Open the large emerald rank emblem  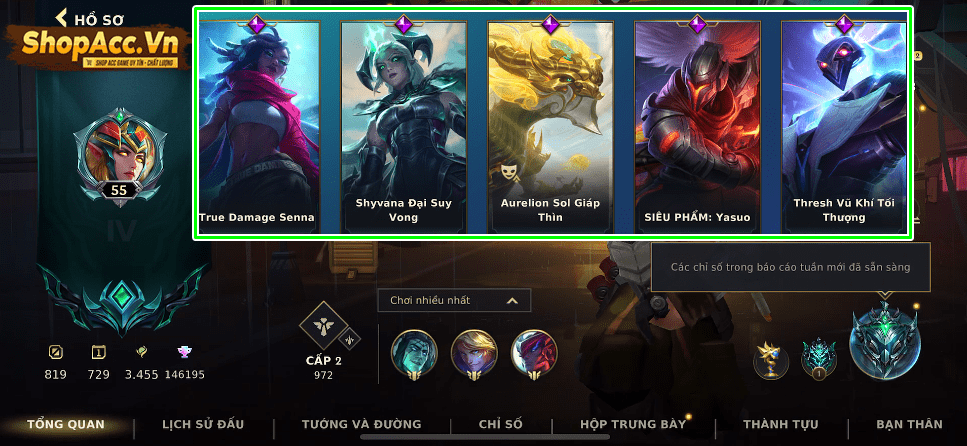(x=884, y=341)
